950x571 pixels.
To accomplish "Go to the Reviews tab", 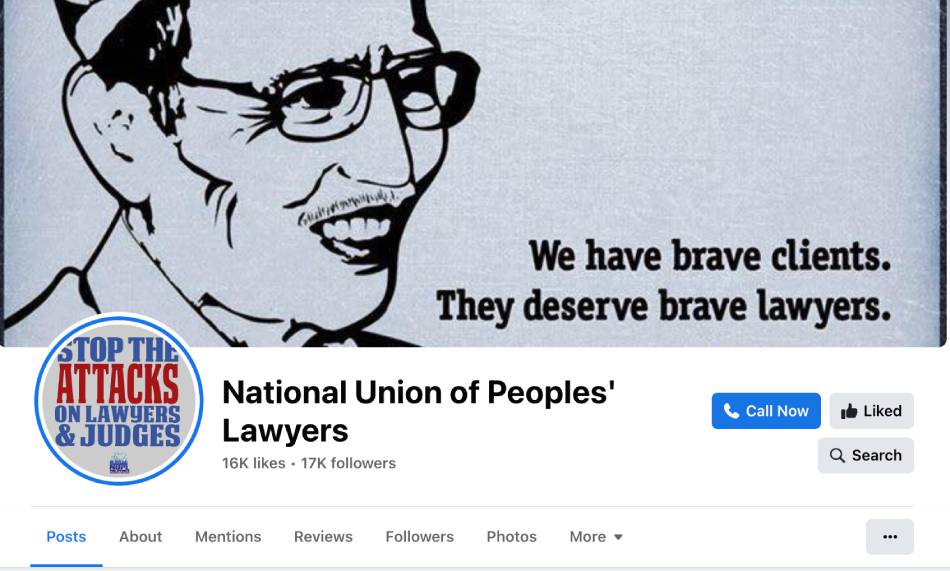I will [323, 536].
